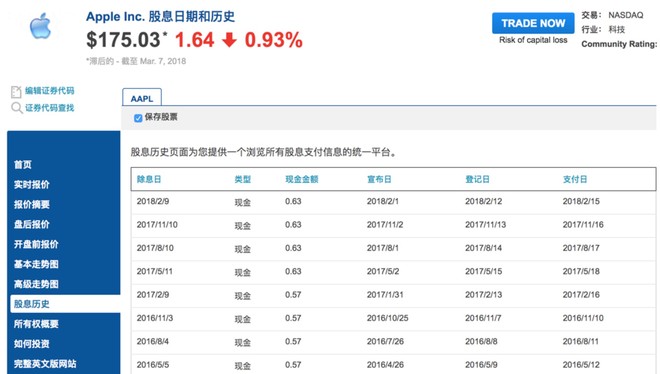
Task: Click the 0.93% change percentage
Action: [x=274, y=40]
